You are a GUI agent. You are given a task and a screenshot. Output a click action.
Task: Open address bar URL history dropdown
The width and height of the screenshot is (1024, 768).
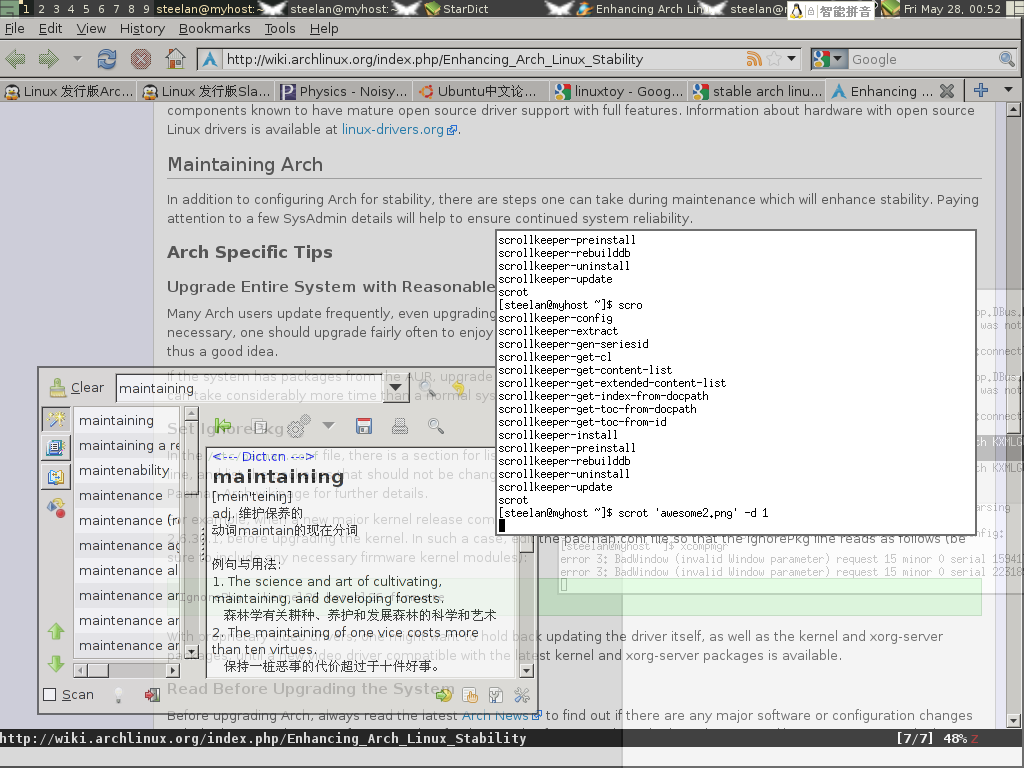click(792, 59)
